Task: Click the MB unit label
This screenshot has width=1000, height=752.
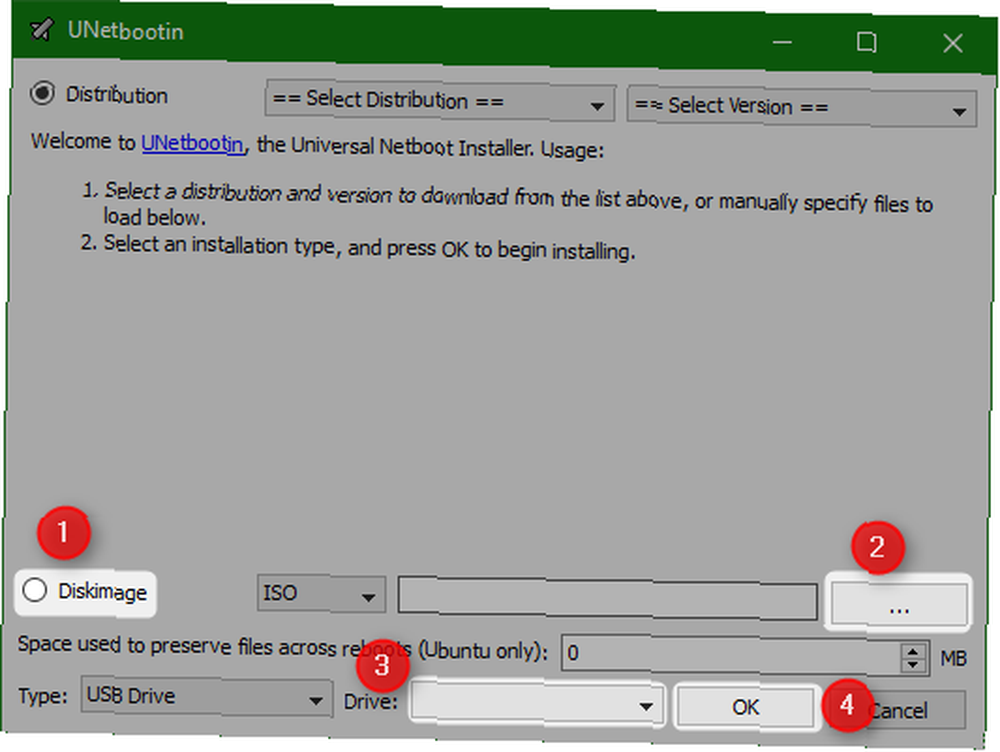Action: click(x=953, y=658)
